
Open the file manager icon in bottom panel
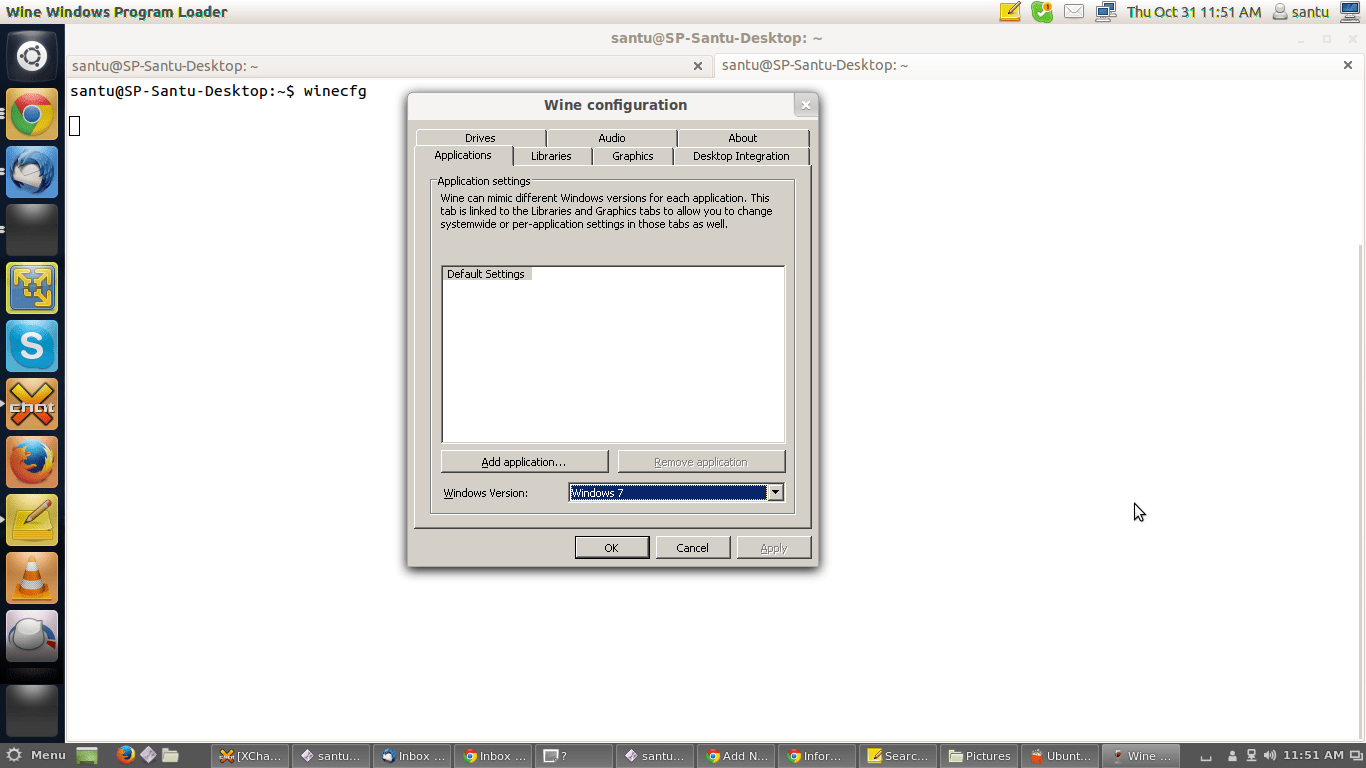[x=171, y=756]
